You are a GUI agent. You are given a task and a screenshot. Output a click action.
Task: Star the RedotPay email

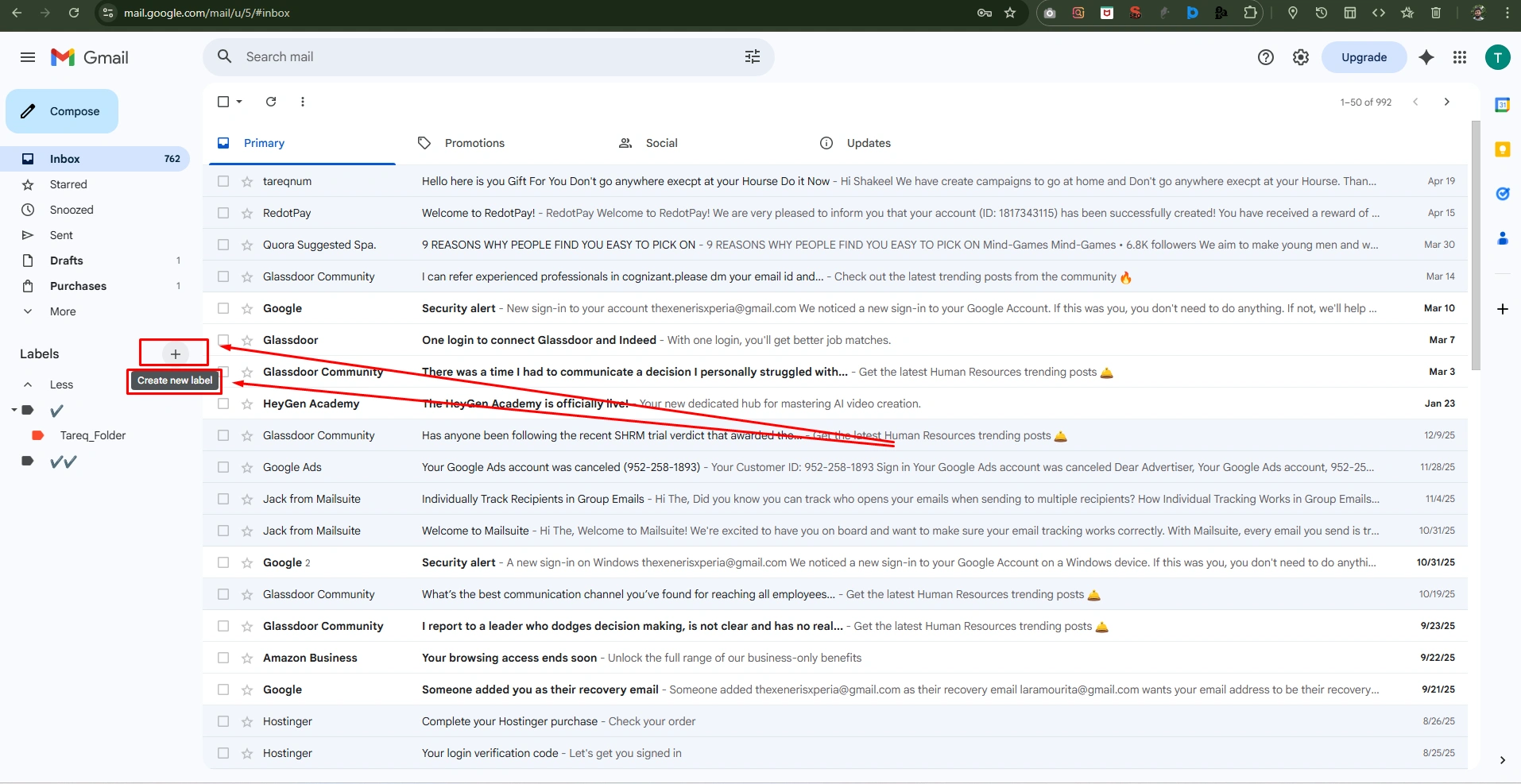coord(247,214)
